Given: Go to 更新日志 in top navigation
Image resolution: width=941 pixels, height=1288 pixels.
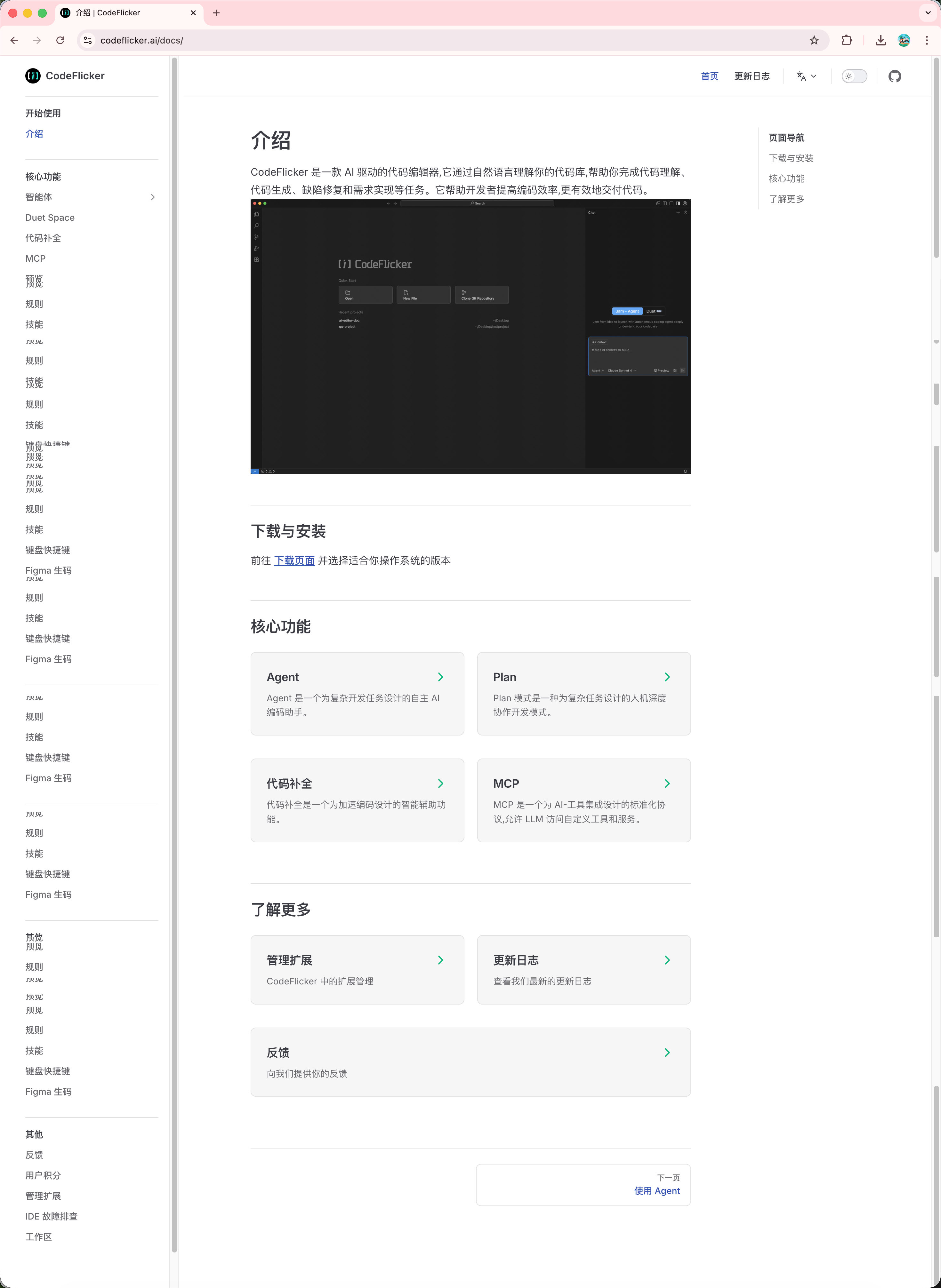Looking at the screenshot, I should (x=751, y=76).
